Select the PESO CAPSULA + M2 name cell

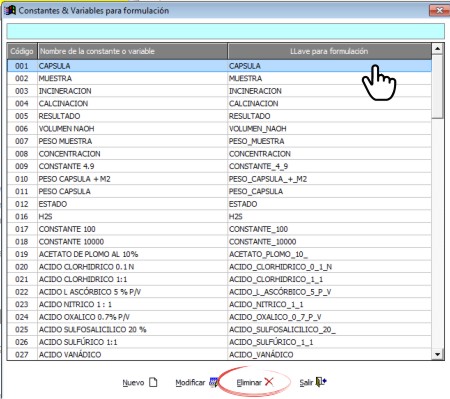pyautogui.click(x=132, y=179)
